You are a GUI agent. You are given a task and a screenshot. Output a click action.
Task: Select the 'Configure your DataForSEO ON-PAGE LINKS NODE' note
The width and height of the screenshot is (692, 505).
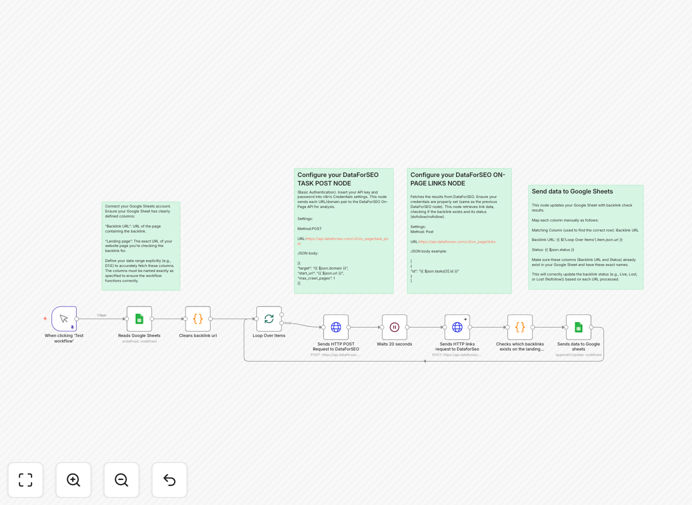pyautogui.click(x=459, y=231)
